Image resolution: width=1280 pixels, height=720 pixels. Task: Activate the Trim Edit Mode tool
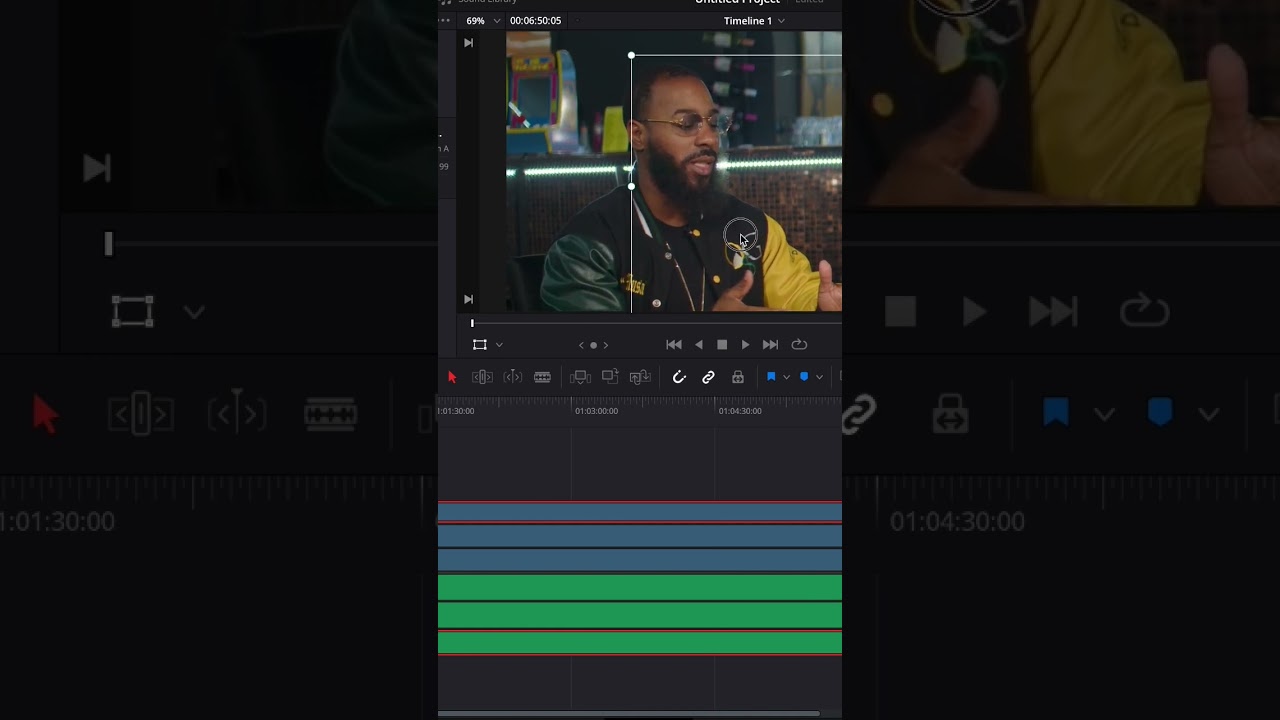(x=482, y=377)
